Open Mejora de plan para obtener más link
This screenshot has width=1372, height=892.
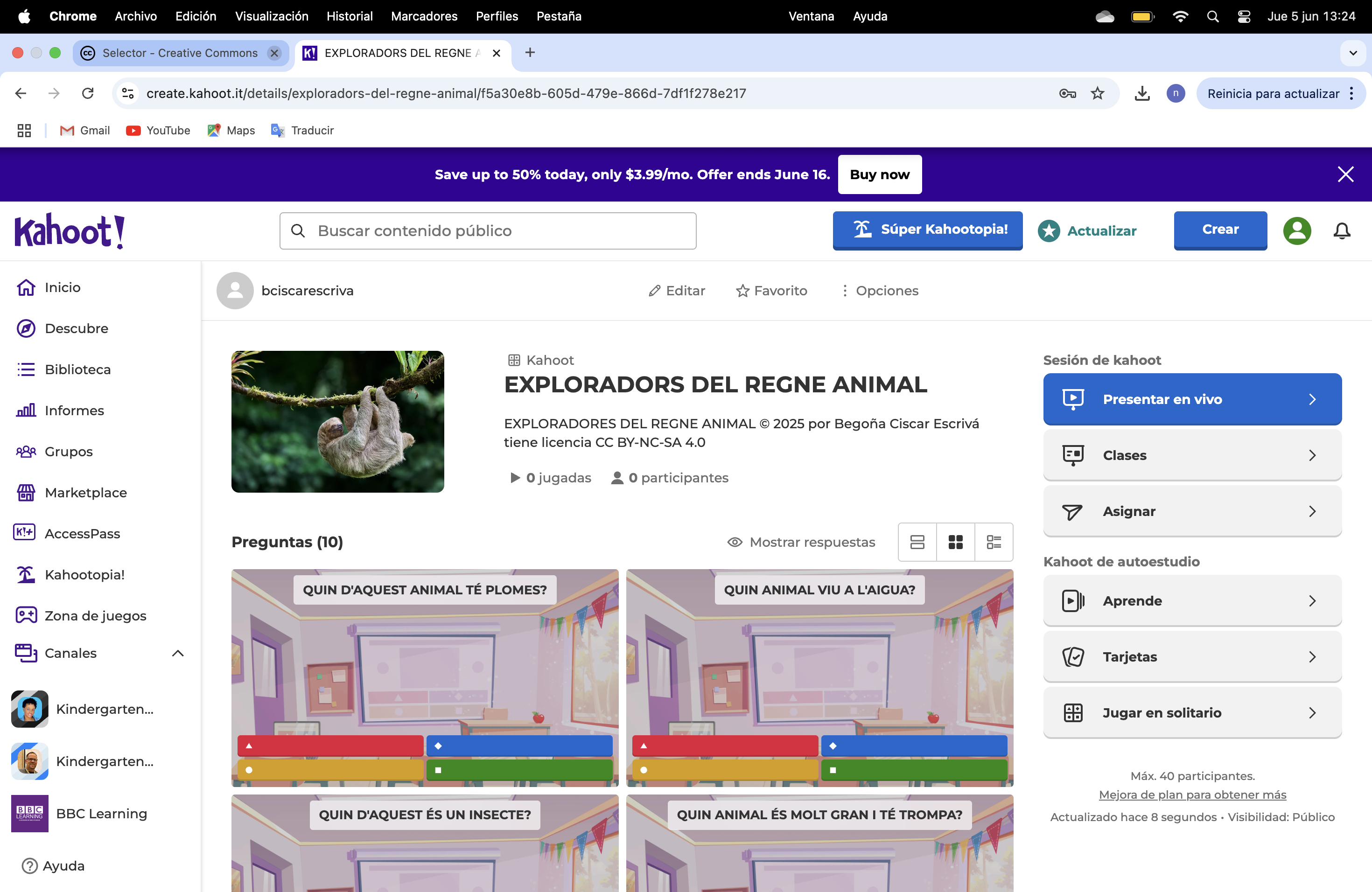(1192, 794)
